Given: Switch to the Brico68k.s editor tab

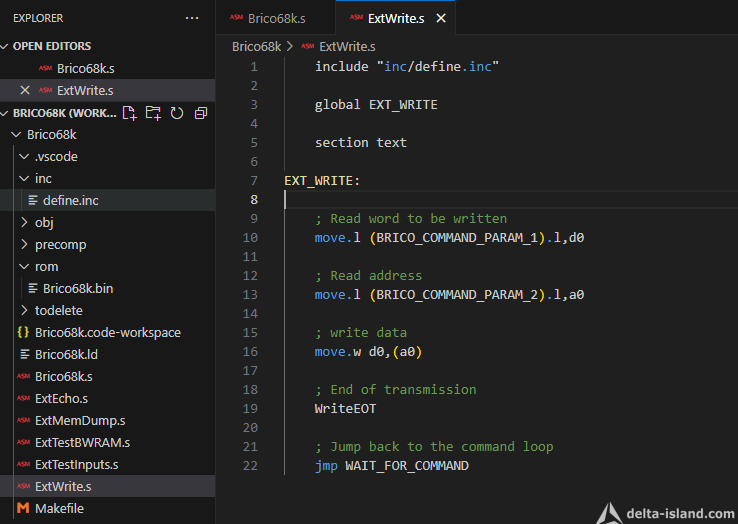Looking at the screenshot, I should (x=276, y=18).
